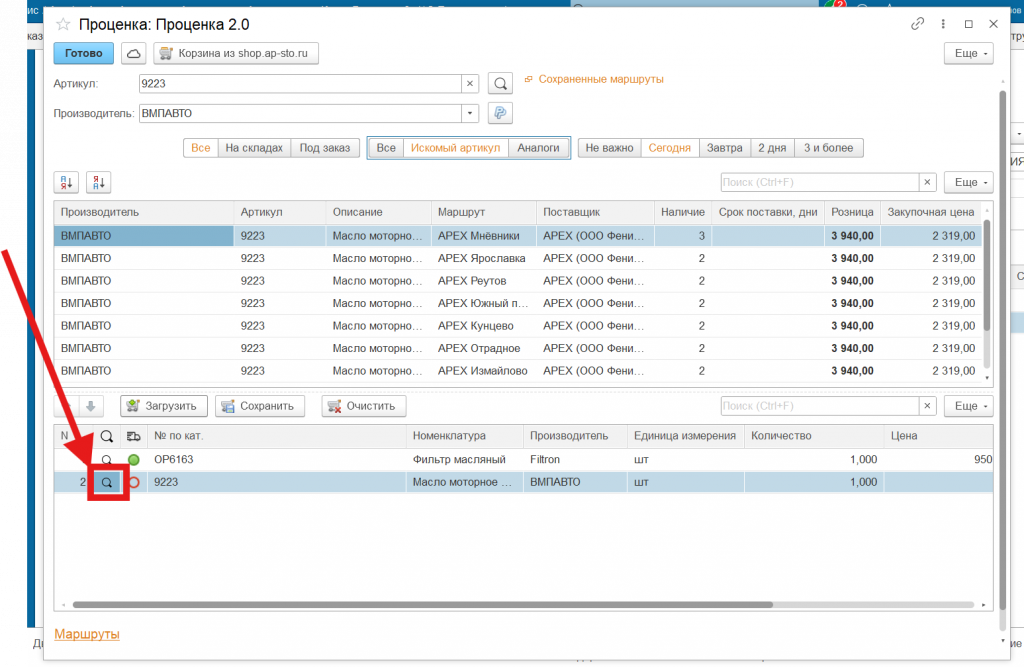Expand the Производитель dropdown list
This screenshot has width=1024, height=667.
(x=470, y=113)
